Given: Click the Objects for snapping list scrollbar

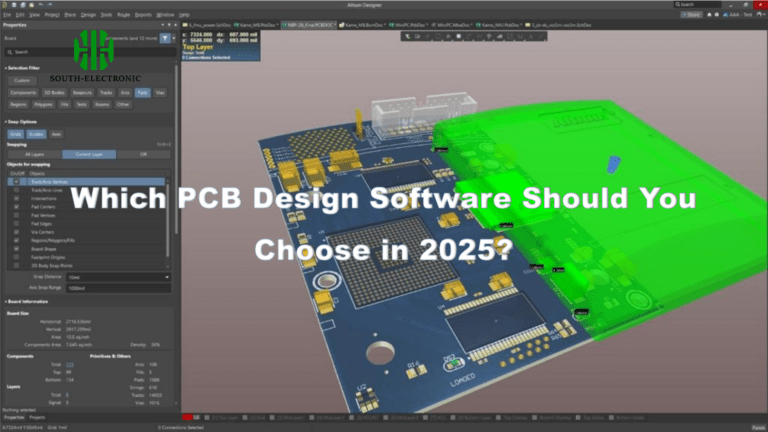Looking at the screenshot, I should point(168,218).
